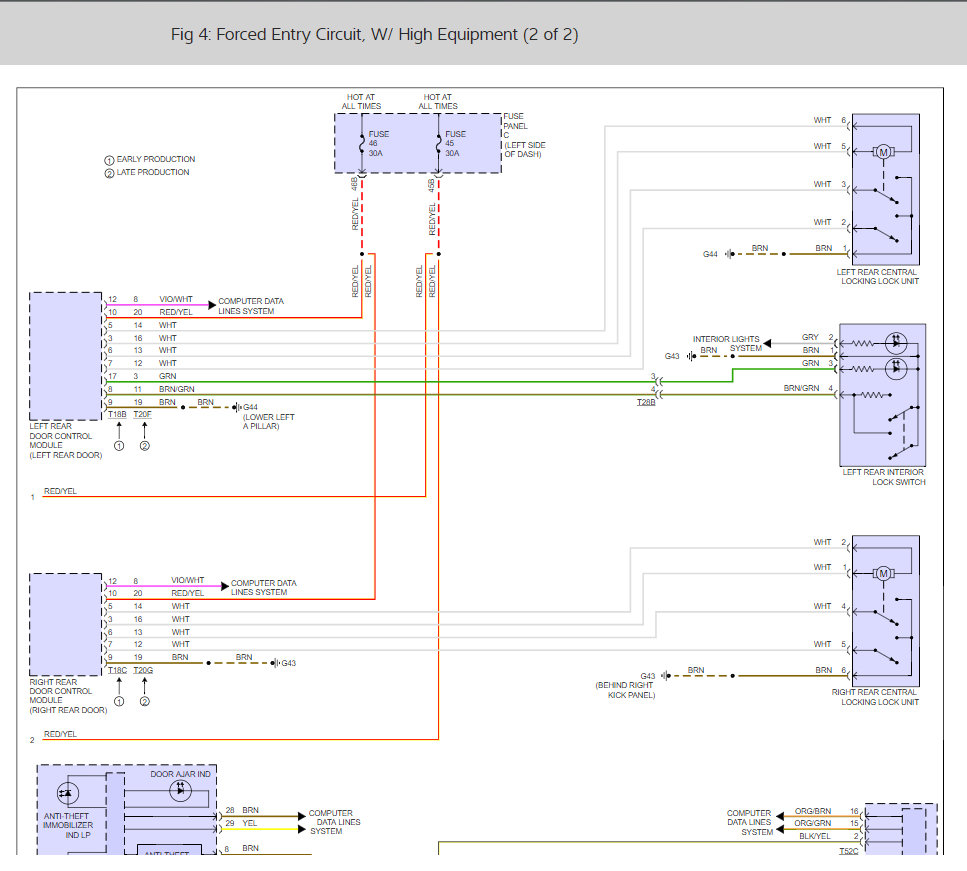Select the Left Rear Interior Lock Switch component box
The height and width of the screenshot is (871, 967).
pyautogui.click(x=883, y=395)
